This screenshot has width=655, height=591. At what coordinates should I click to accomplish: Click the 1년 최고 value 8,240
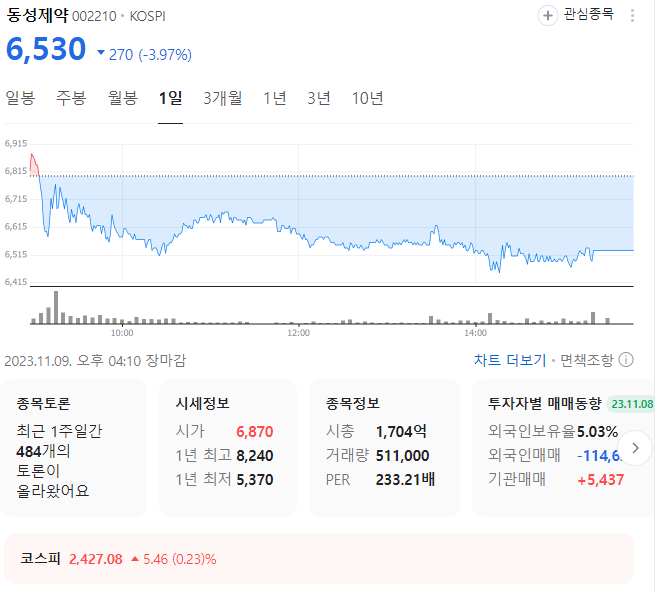254,456
